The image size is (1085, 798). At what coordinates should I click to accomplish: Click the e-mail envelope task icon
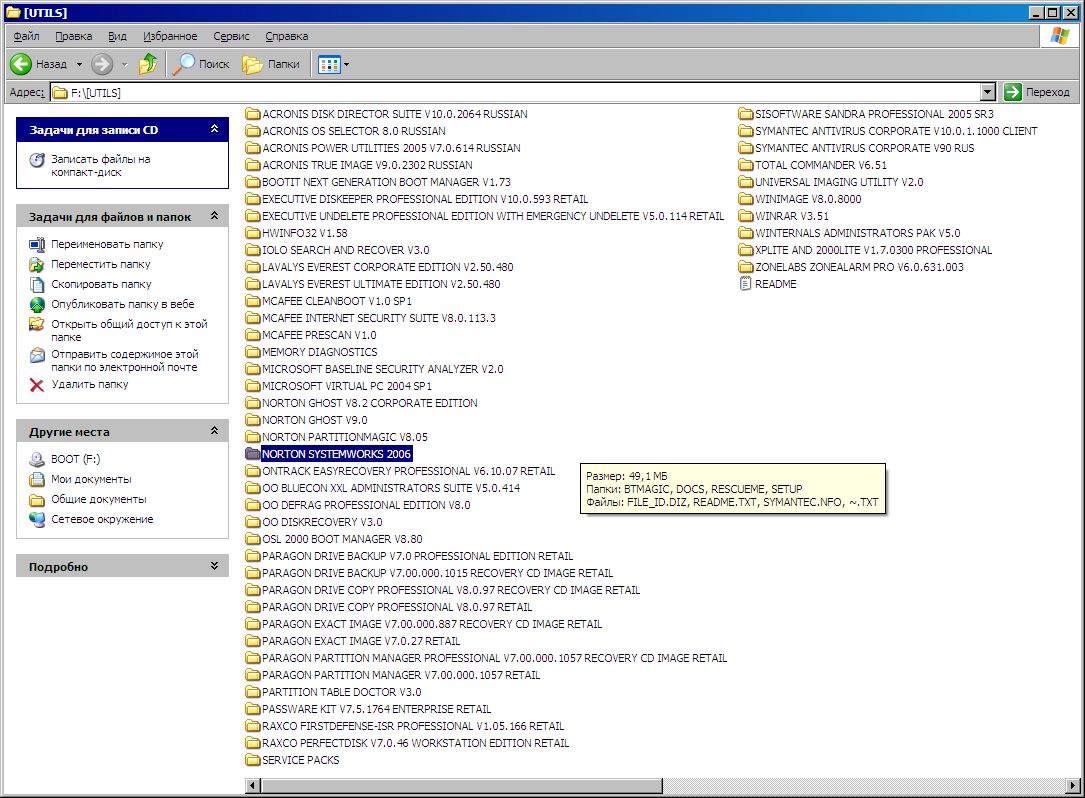click(x=37, y=355)
